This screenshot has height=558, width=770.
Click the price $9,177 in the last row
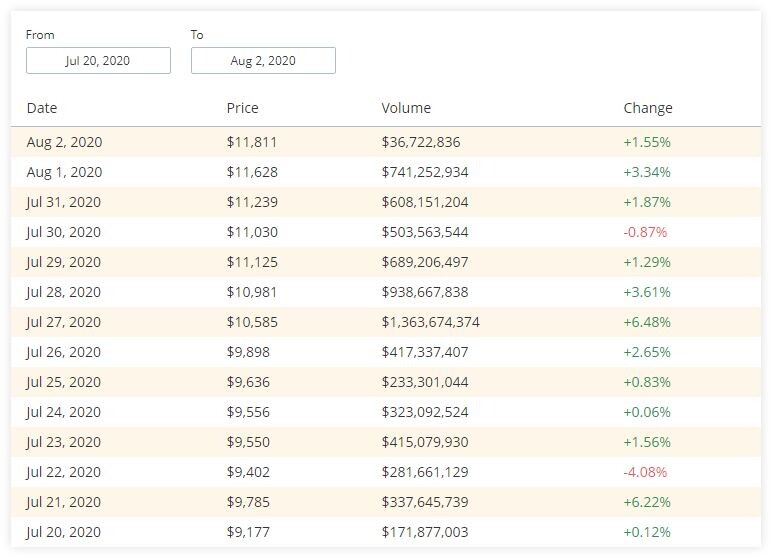tap(248, 532)
